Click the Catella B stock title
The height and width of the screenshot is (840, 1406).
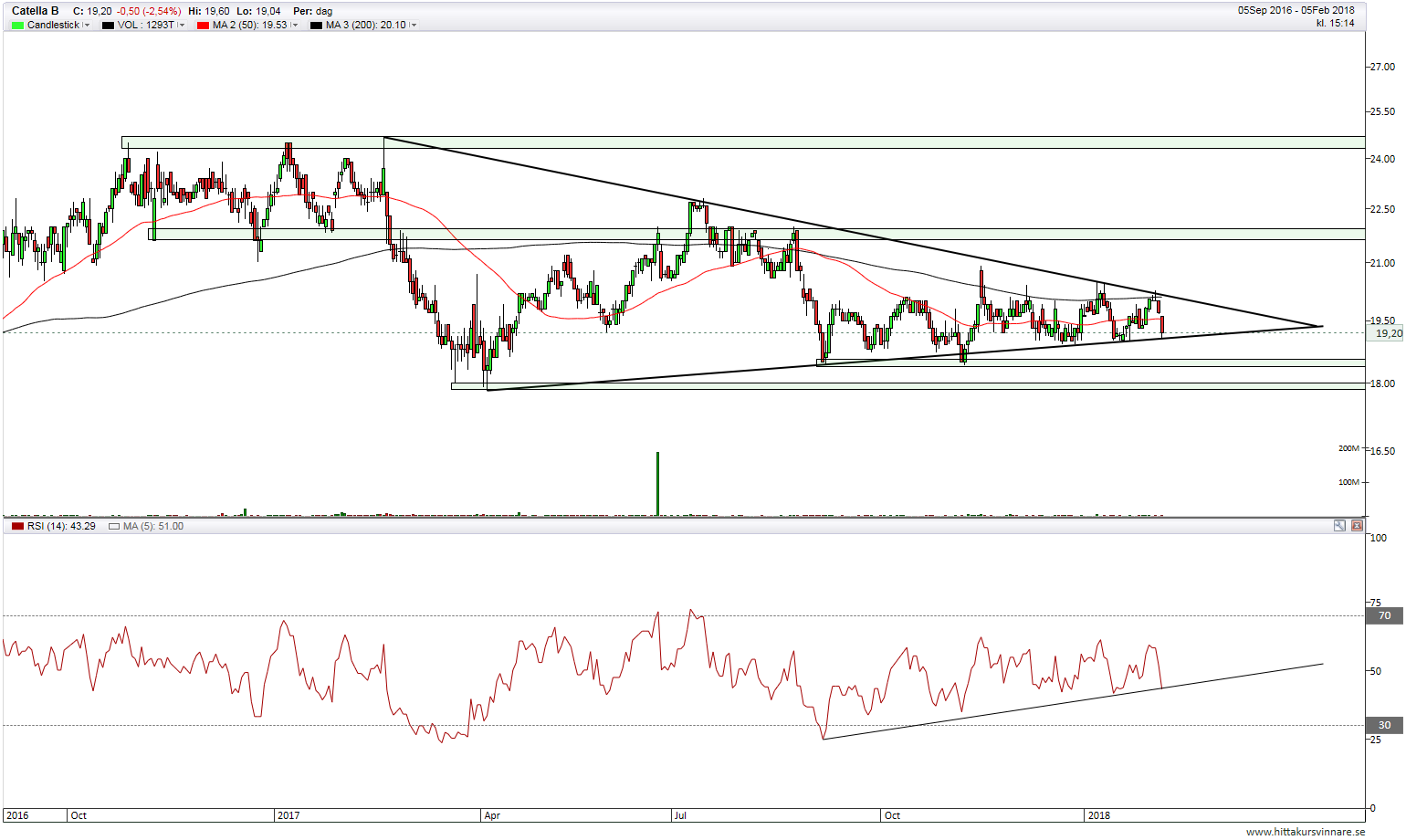pyautogui.click(x=36, y=11)
